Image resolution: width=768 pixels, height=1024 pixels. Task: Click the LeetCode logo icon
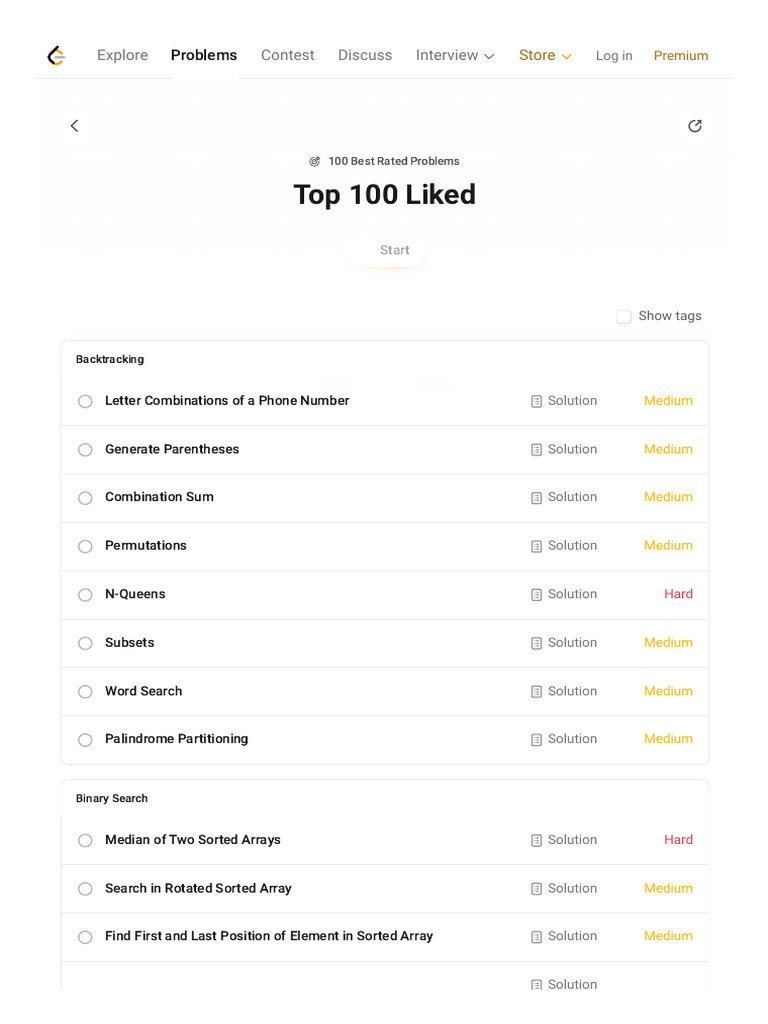[56, 56]
